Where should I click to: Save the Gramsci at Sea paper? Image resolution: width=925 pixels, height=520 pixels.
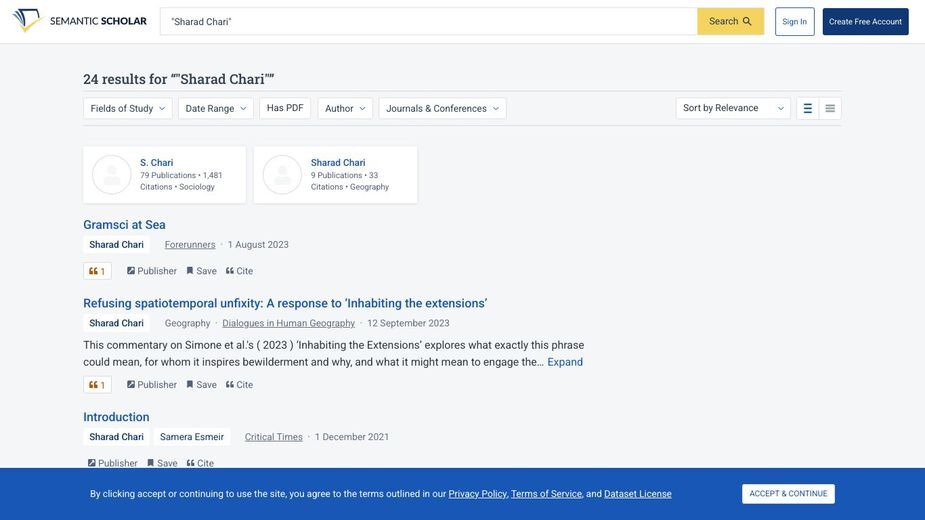click(202, 271)
